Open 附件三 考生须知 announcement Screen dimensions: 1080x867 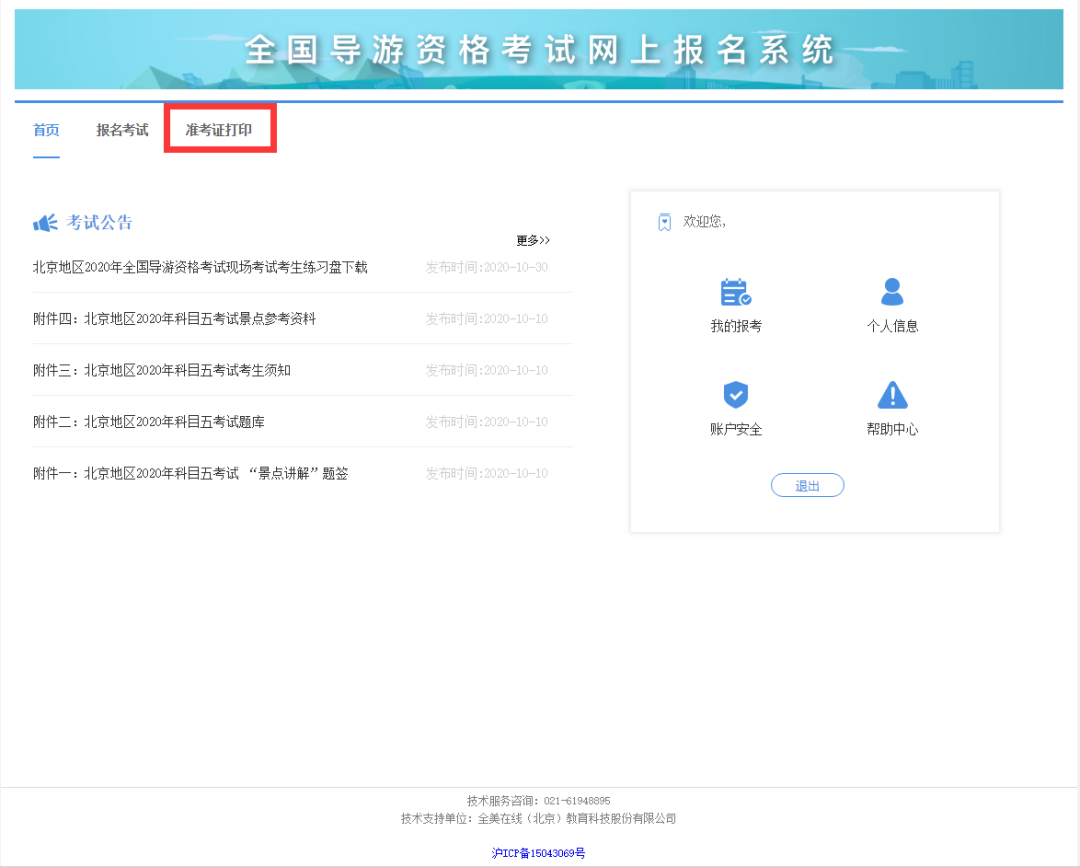(x=162, y=370)
